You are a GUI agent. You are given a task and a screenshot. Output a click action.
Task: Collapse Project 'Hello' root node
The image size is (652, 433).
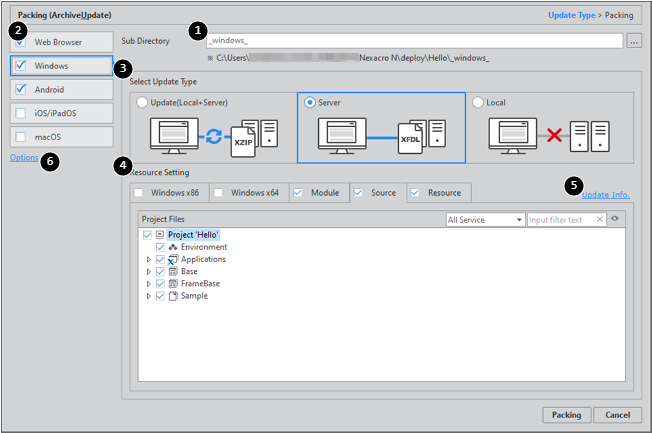(x=160, y=235)
